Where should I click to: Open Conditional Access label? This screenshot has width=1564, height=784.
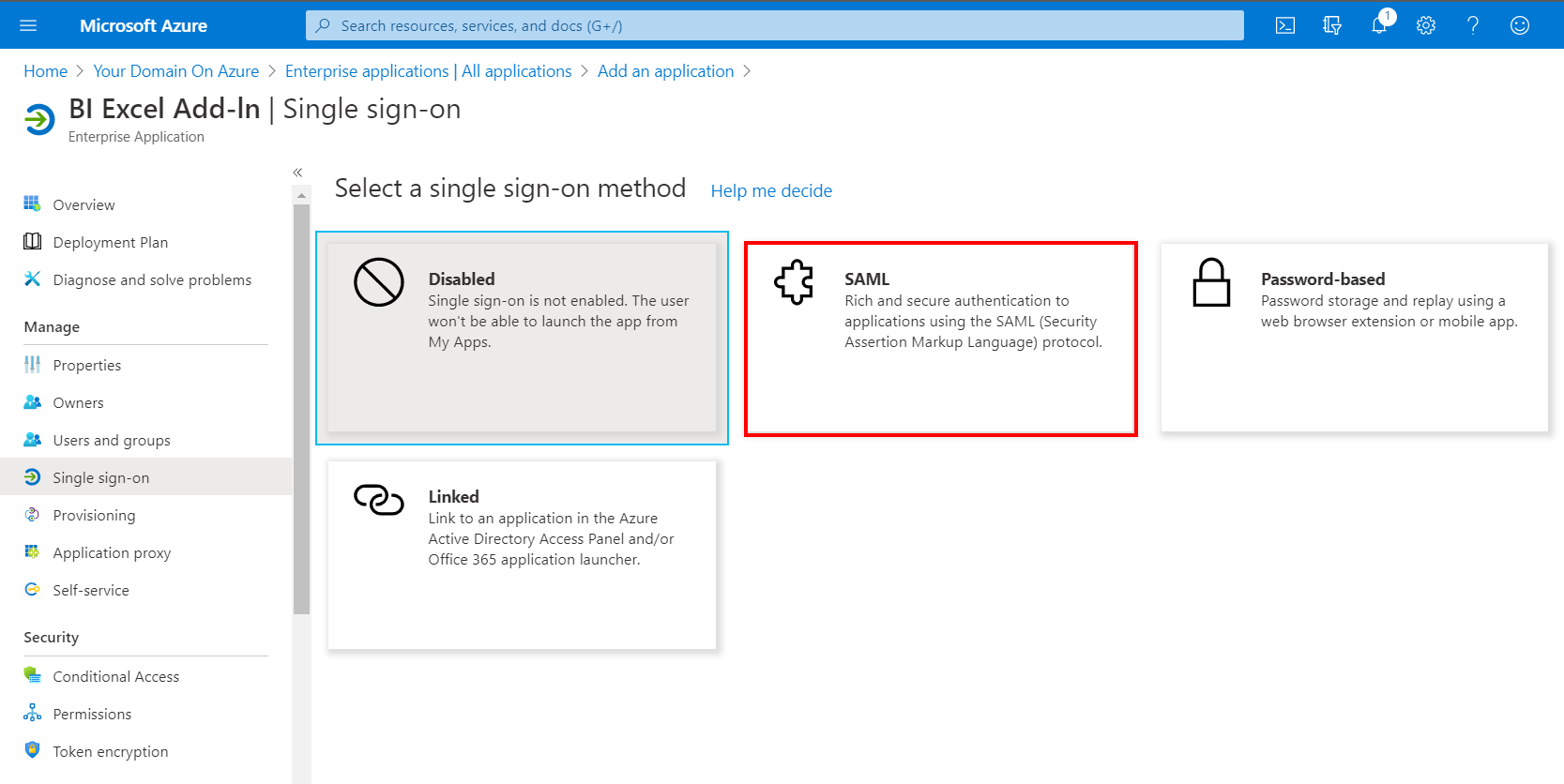tap(116, 676)
